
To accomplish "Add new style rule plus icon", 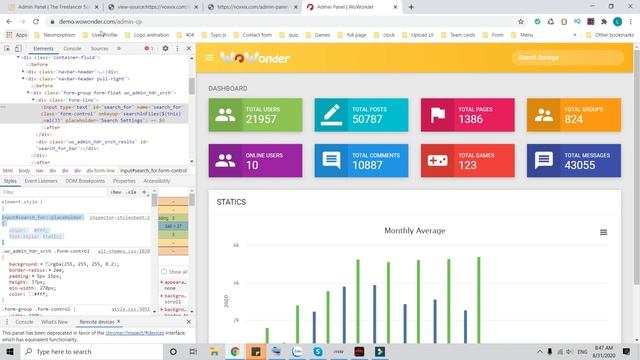I will point(144,192).
